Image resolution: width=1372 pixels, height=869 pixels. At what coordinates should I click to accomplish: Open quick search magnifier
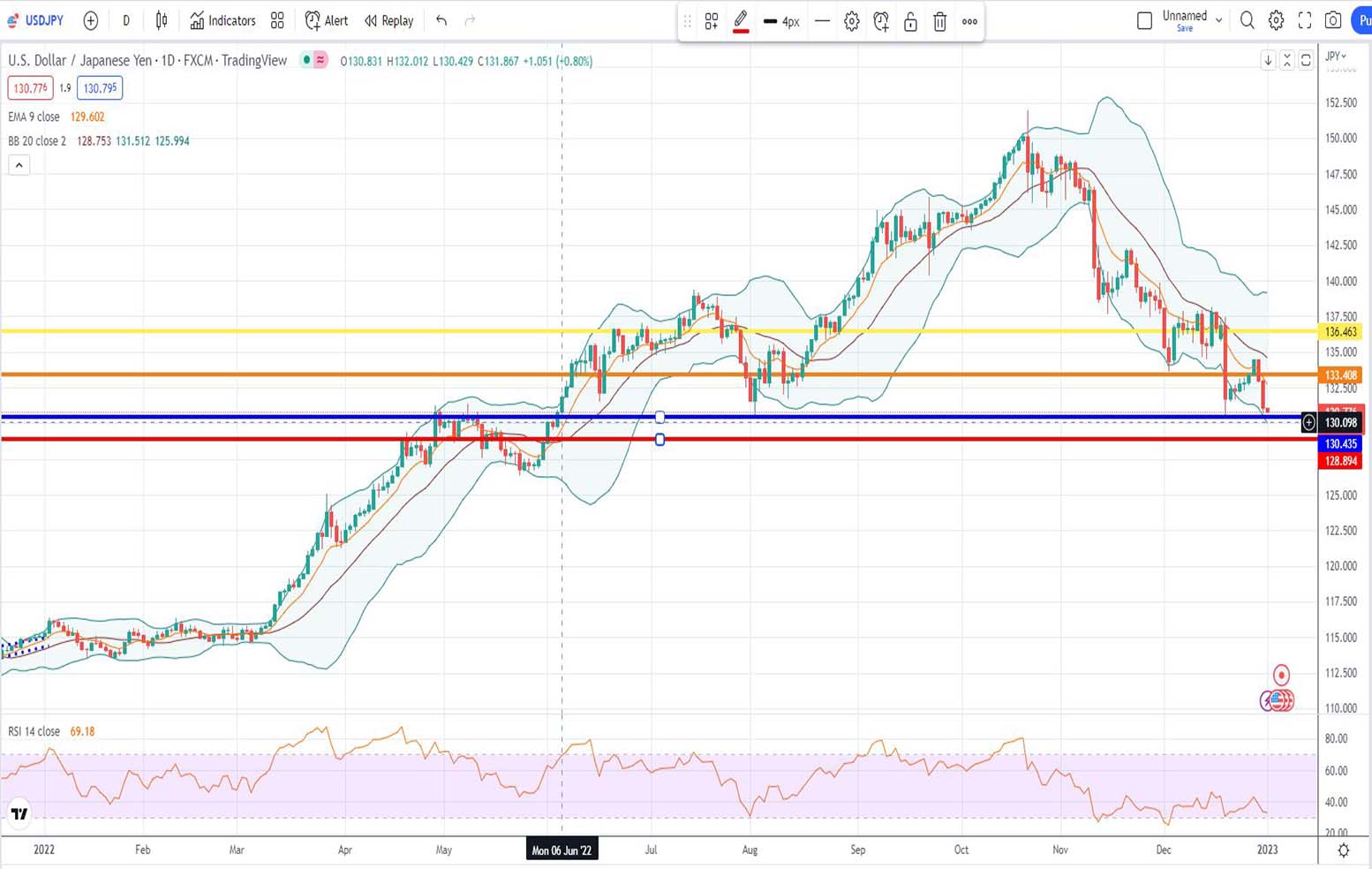pyautogui.click(x=1247, y=20)
